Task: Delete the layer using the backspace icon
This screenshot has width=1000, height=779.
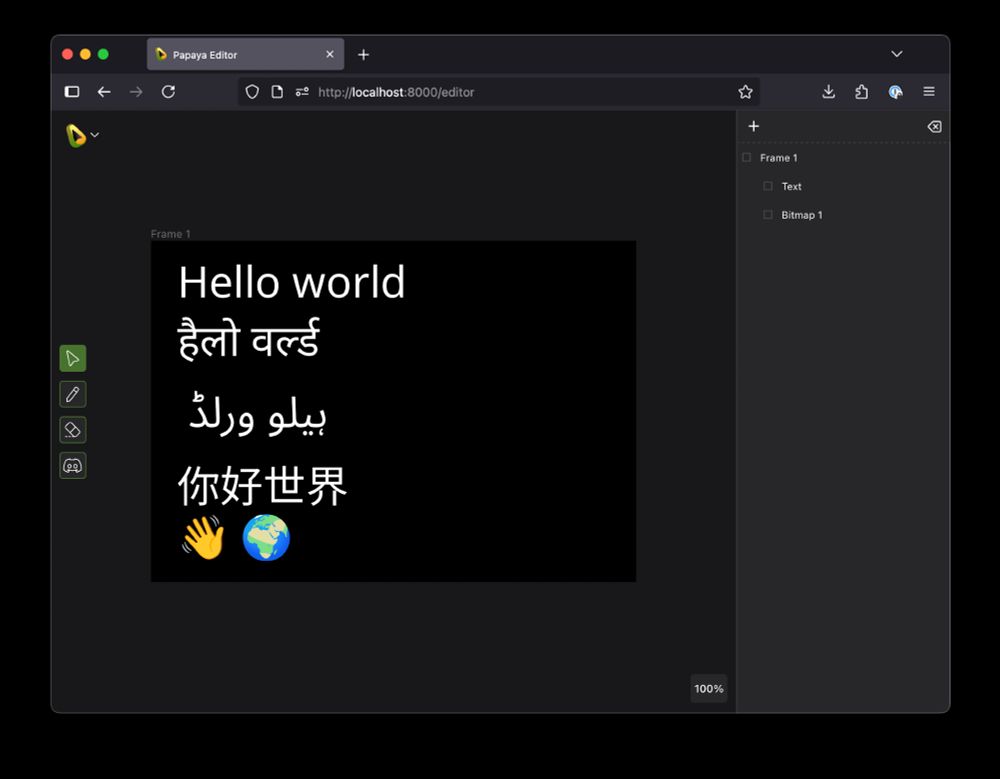Action: tap(934, 126)
